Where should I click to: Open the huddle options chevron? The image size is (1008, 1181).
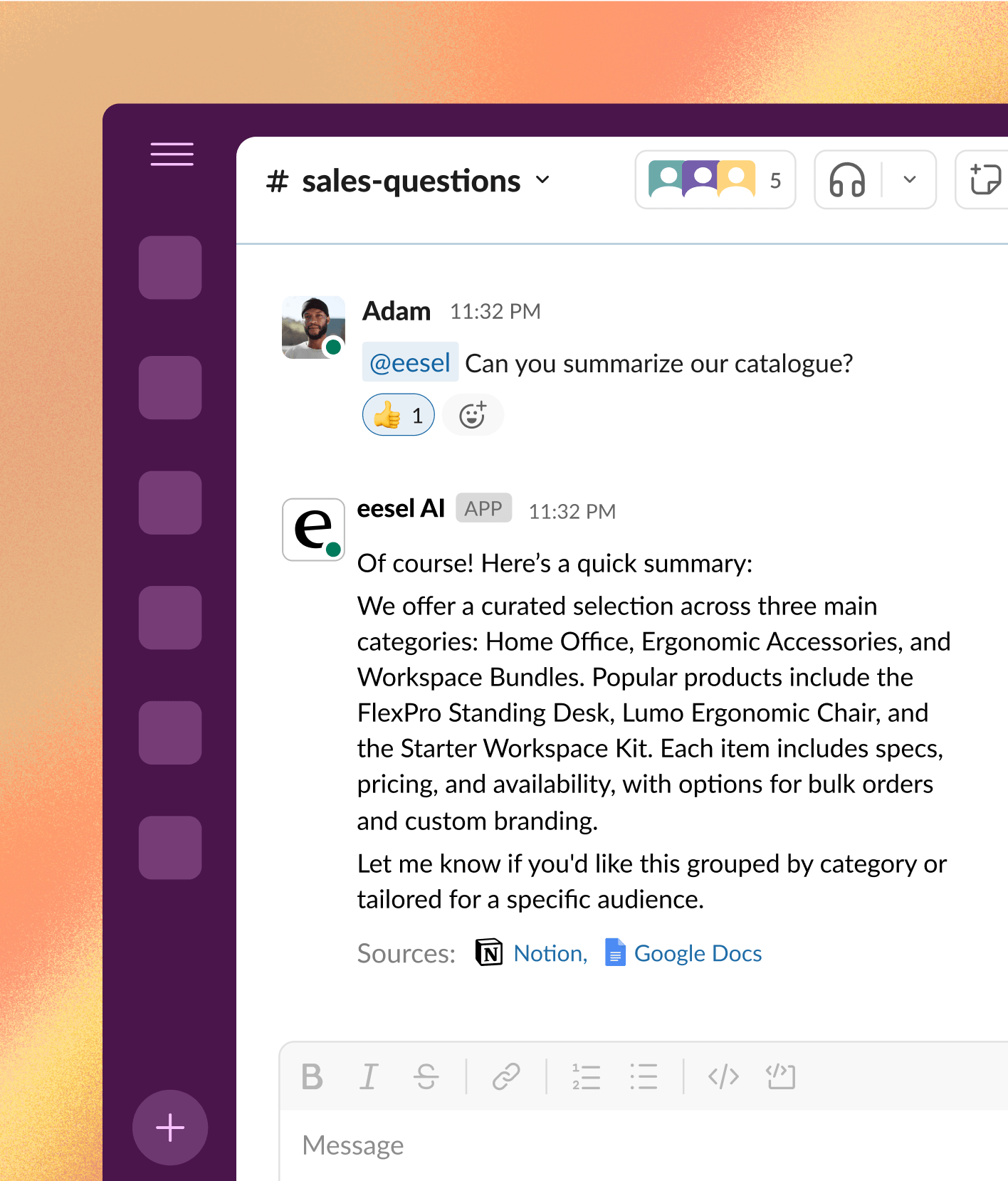tap(909, 180)
